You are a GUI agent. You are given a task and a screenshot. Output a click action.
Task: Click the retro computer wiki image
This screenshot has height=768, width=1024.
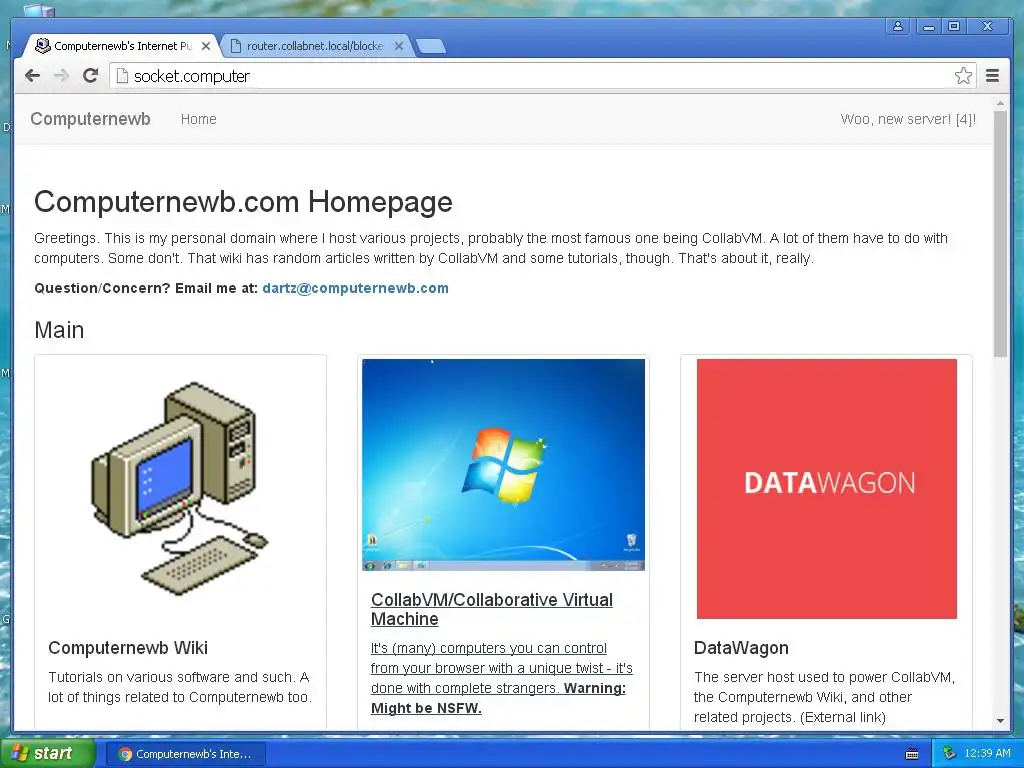point(180,488)
